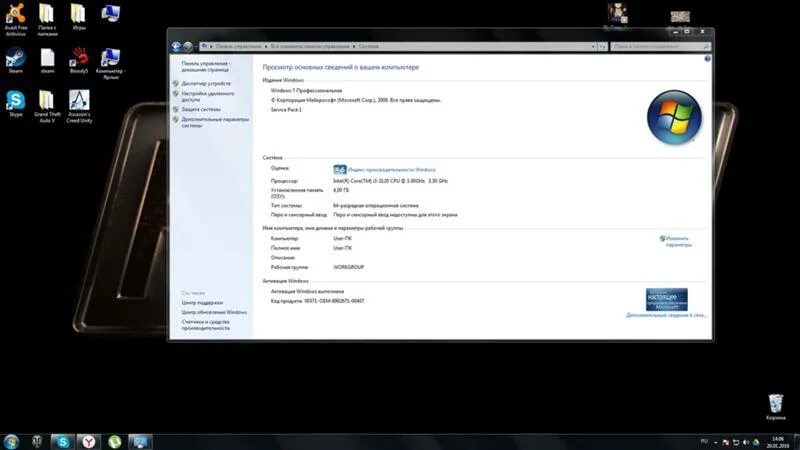
Task: Select the Grand Theft Auto V folder
Action: (x=47, y=106)
